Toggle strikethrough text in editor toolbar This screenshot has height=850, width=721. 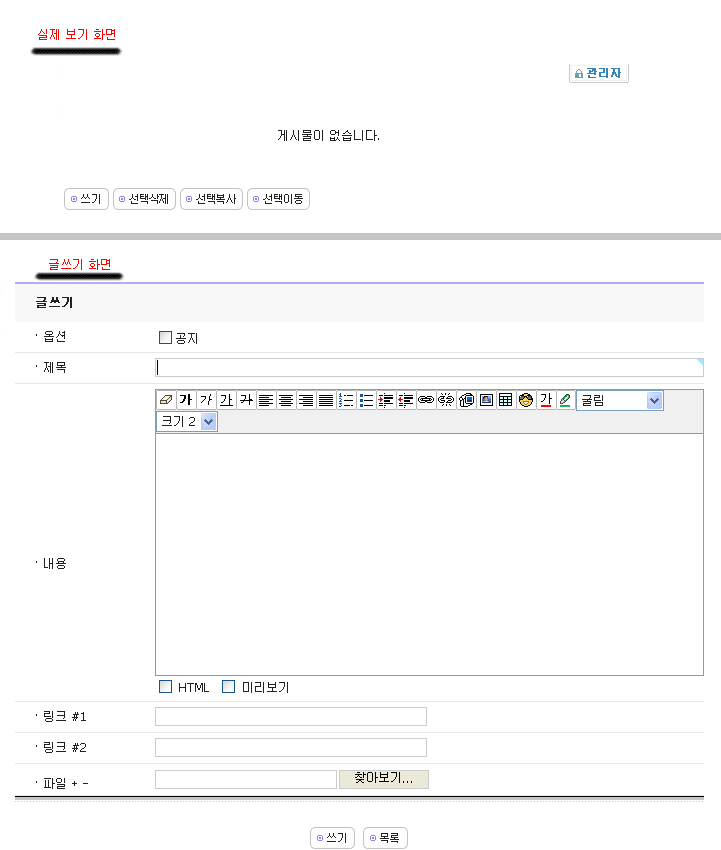(x=246, y=400)
